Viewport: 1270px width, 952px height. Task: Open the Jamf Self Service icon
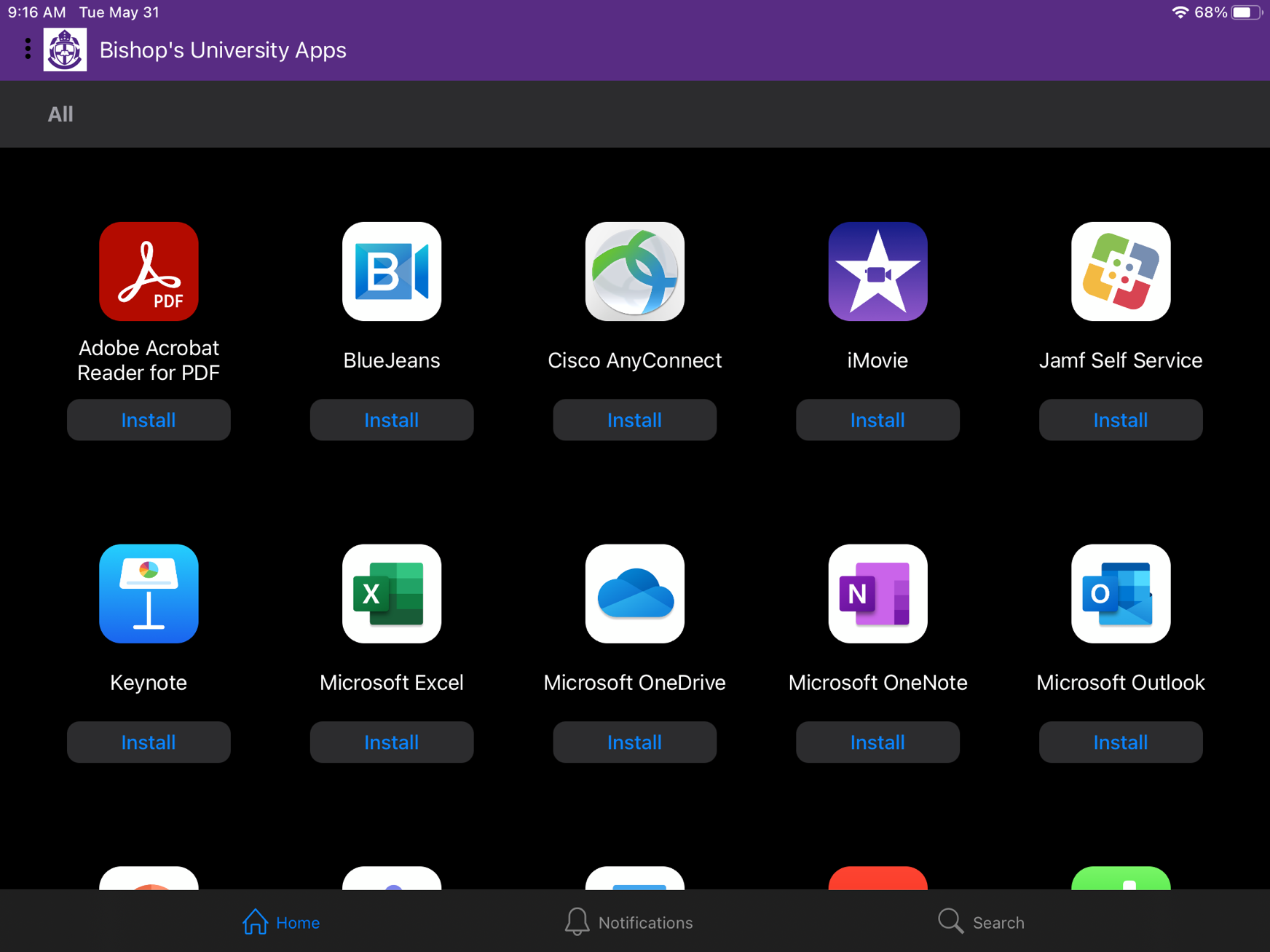(x=1120, y=271)
